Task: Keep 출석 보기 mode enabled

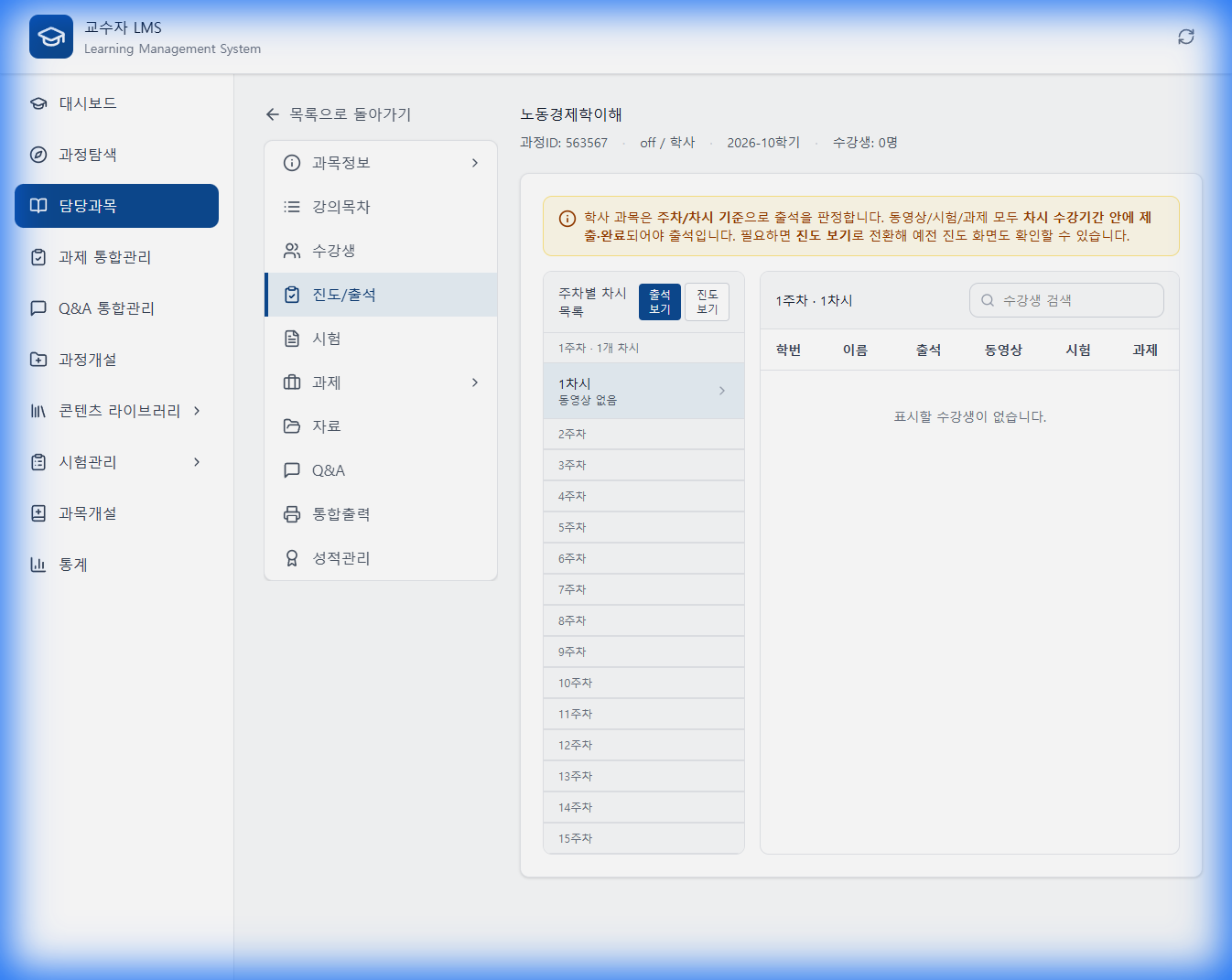Action: (x=658, y=301)
